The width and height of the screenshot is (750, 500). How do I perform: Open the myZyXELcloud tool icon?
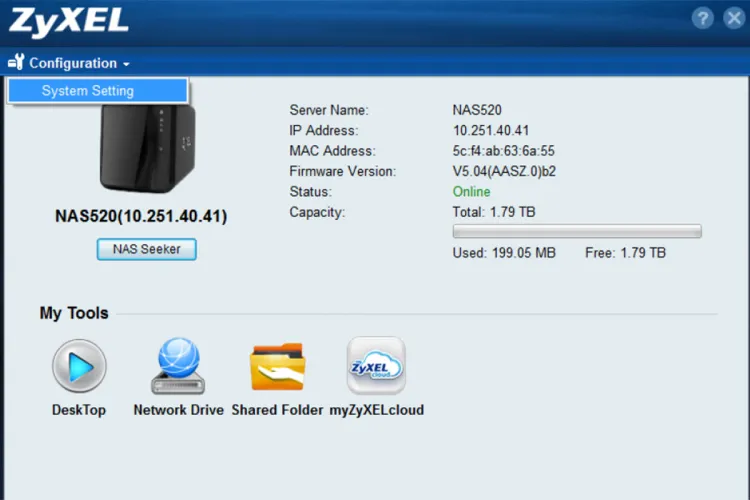click(376, 367)
